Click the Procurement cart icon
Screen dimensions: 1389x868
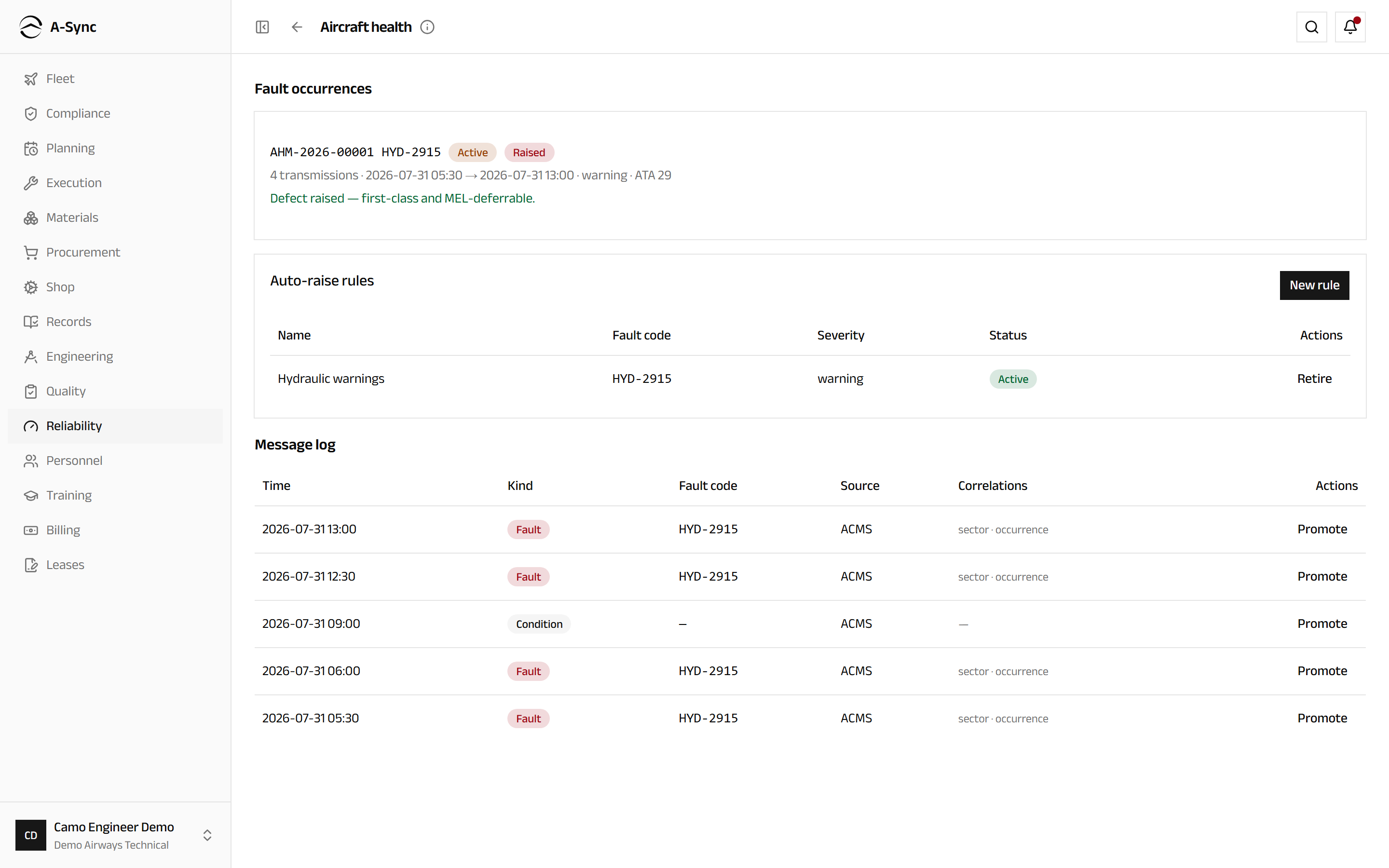click(31, 253)
